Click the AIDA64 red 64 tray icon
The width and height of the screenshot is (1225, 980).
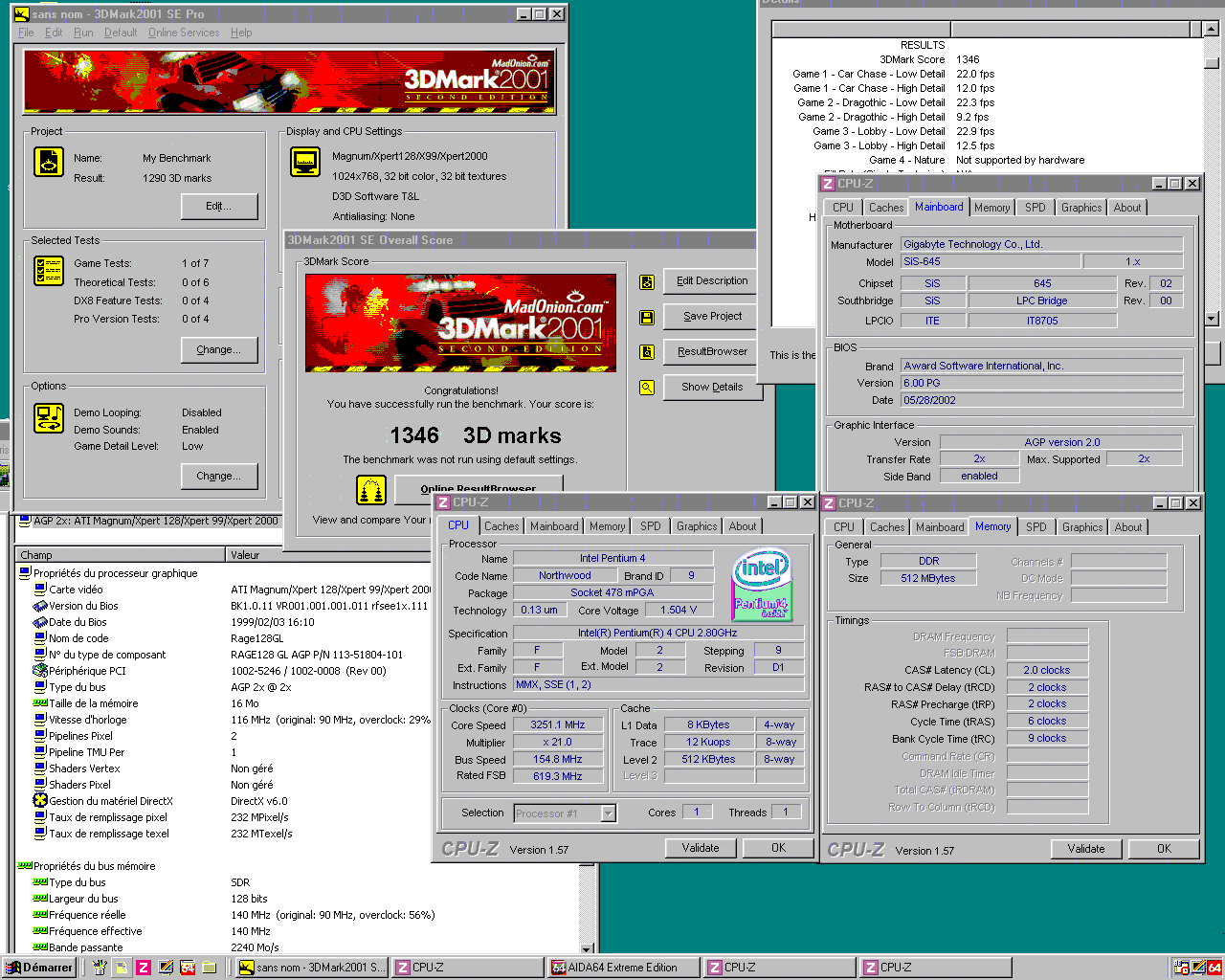coord(1214,968)
